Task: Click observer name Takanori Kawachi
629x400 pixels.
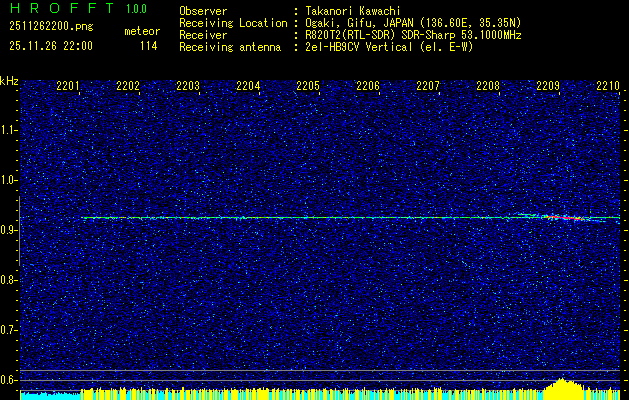Action: point(353,11)
